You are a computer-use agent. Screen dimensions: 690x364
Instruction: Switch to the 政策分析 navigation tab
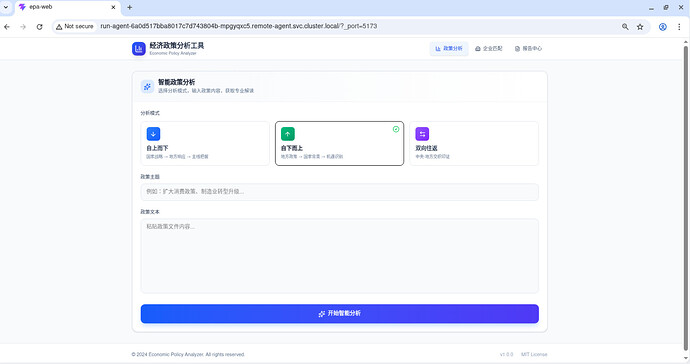click(449, 48)
